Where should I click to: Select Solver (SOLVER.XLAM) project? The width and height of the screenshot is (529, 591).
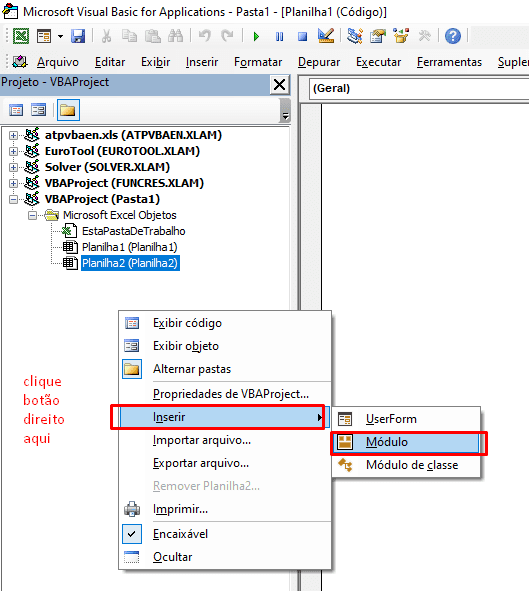click(107, 167)
